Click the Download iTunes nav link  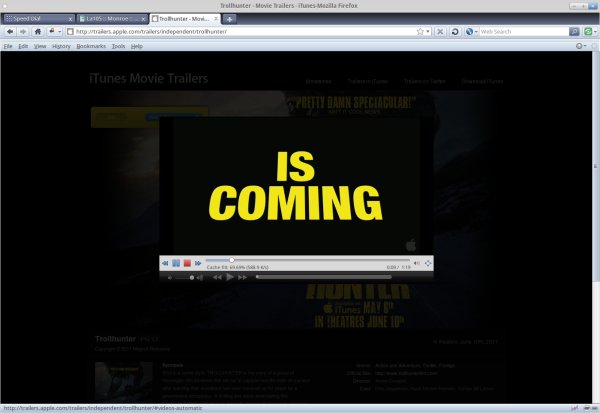pyautogui.click(x=482, y=81)
